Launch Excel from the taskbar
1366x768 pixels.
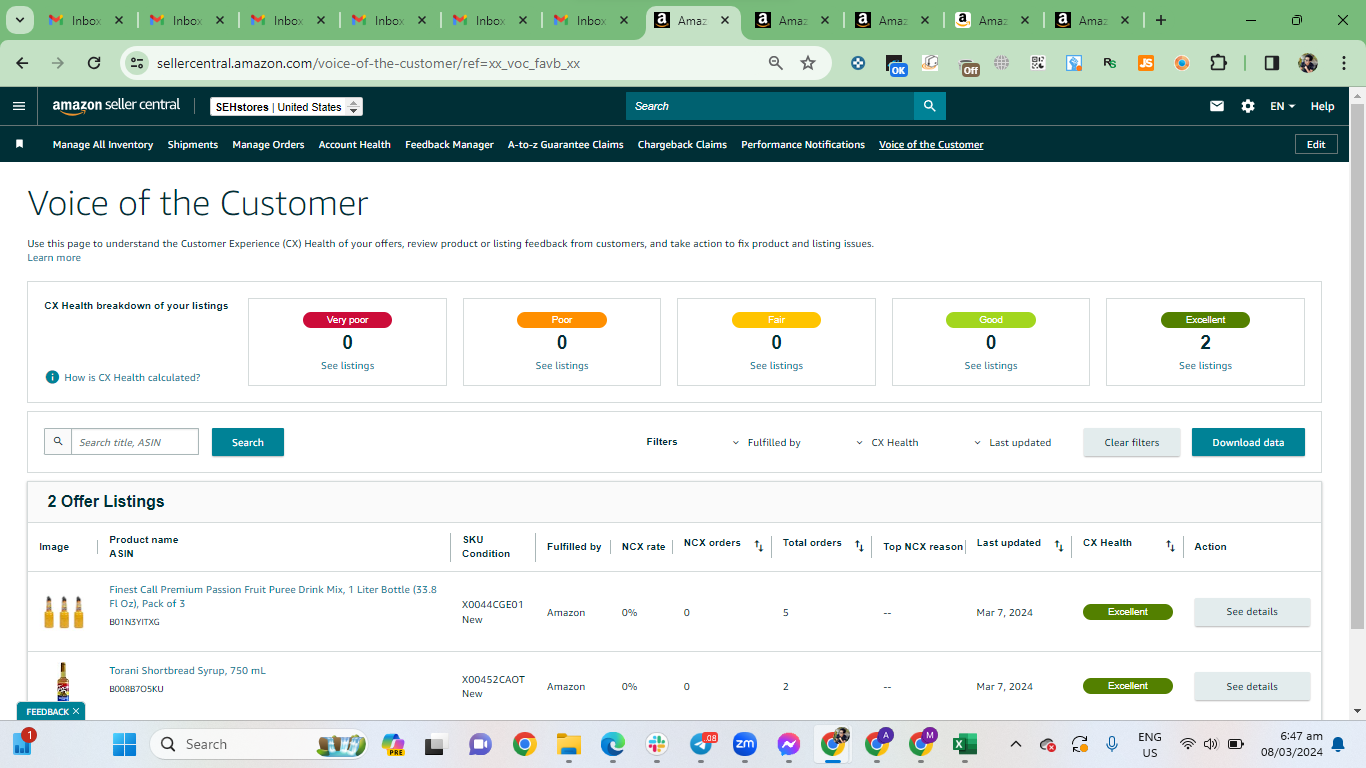coord(964,744)
